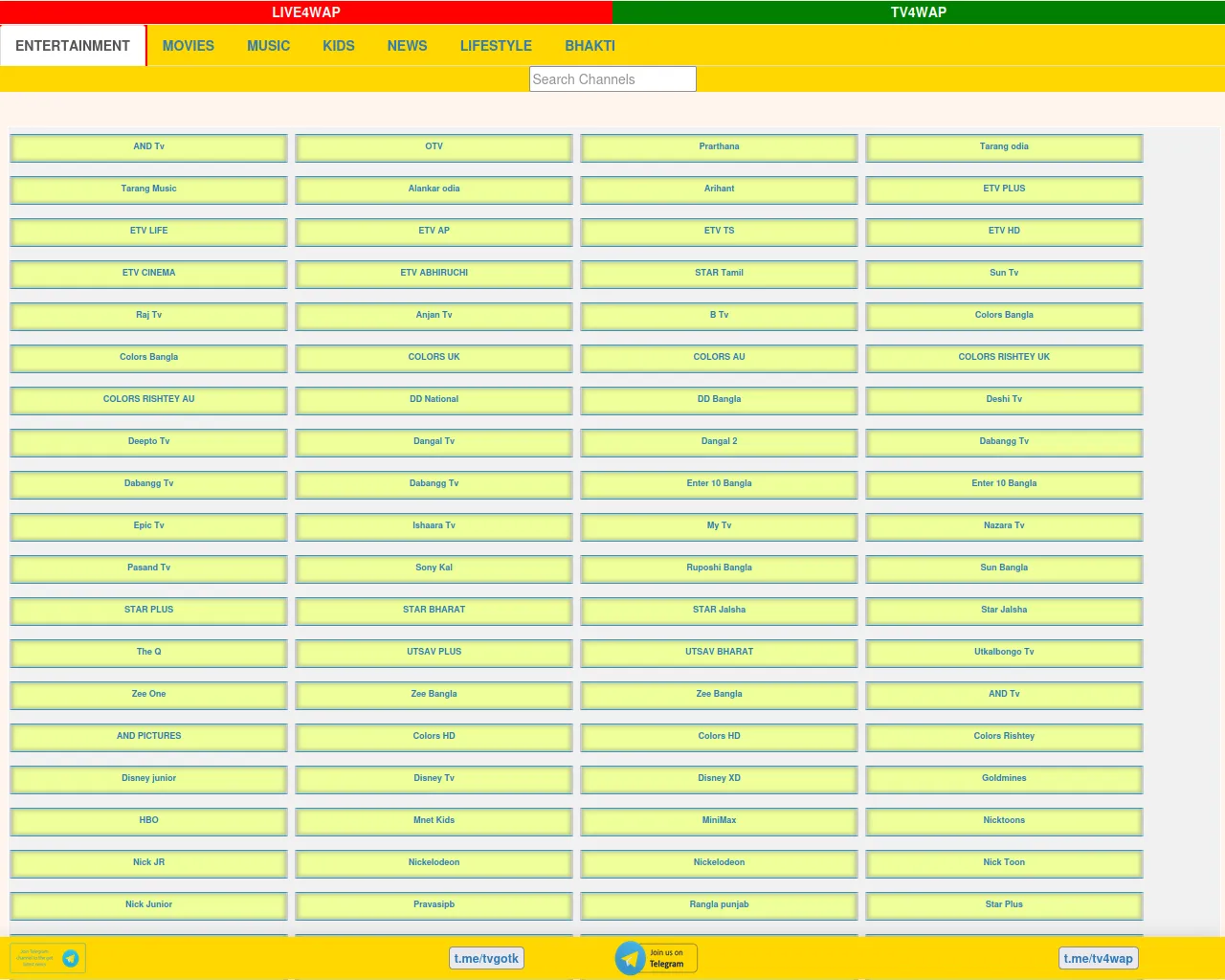Open the NEWS tab

coord(408,46)
